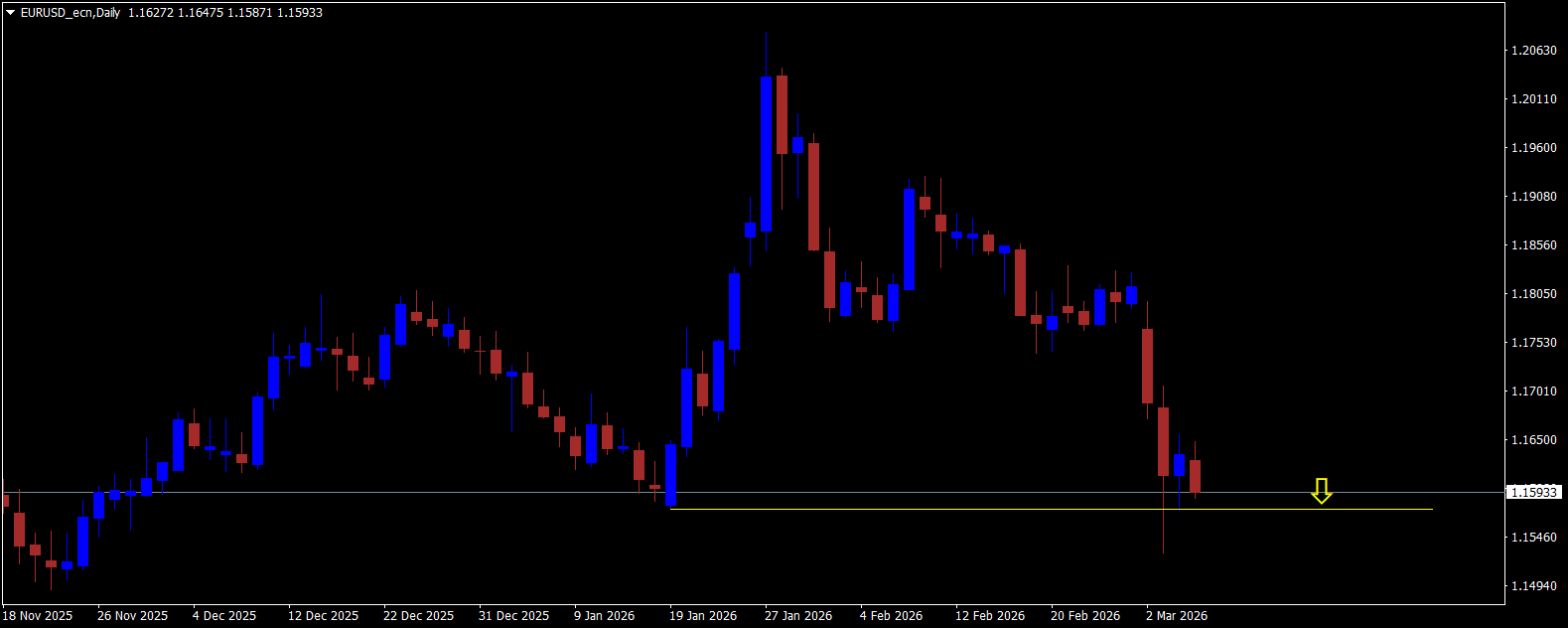Click the 4 Dec 2025 date label
This screenshot has width=1568, height=628.
tap(224, 616)
